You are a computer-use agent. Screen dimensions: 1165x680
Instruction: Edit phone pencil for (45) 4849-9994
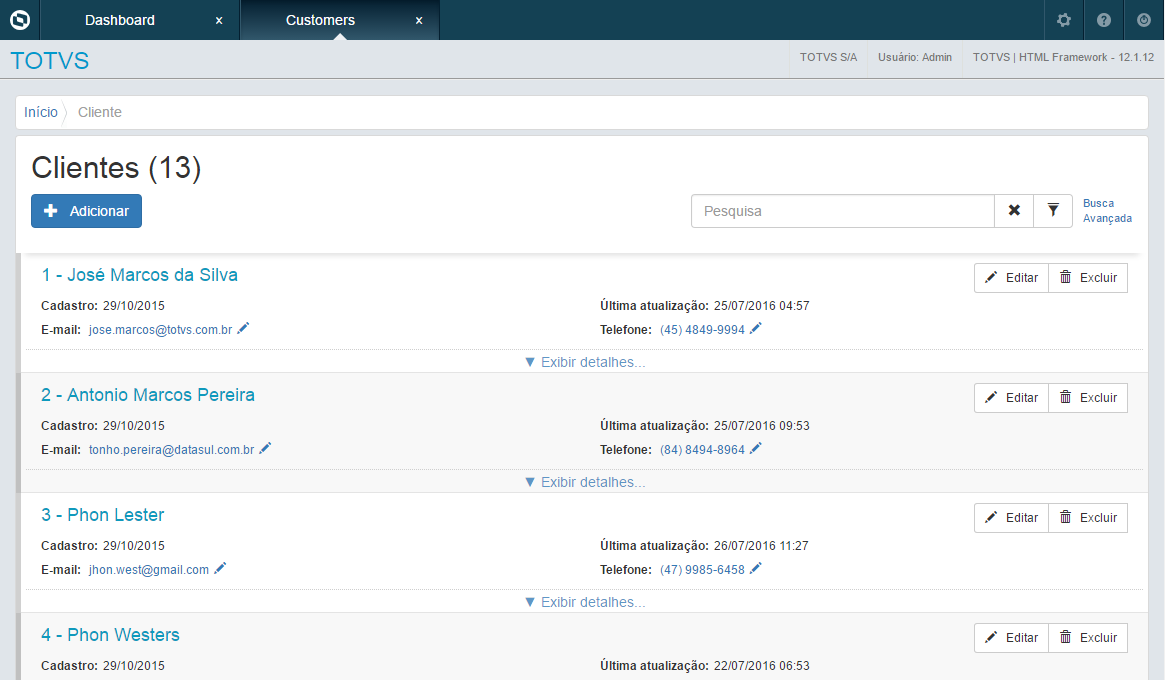coord(756,328)
